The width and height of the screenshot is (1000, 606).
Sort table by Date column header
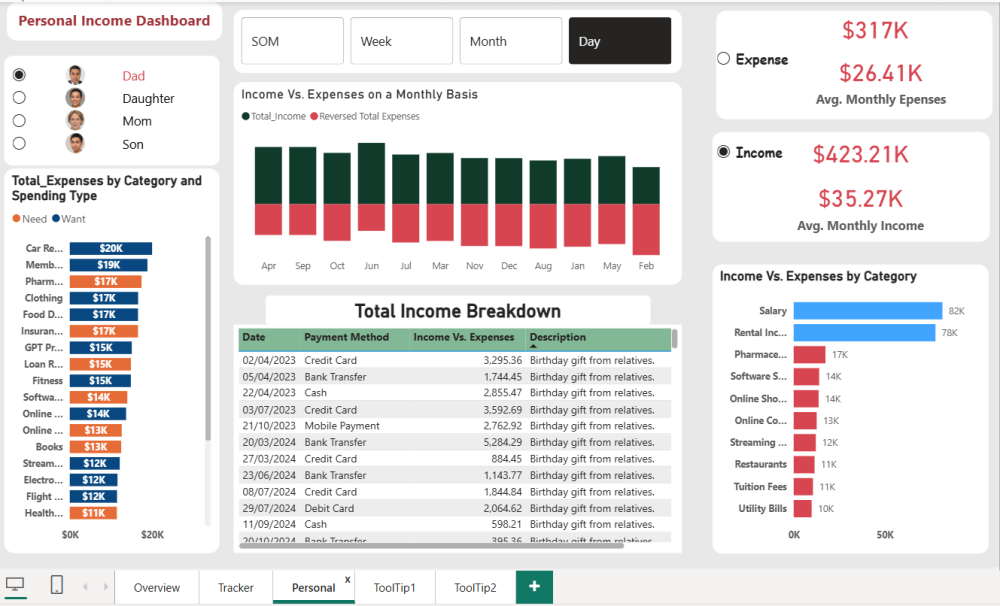pyautogui.click(x=254, y=338)
